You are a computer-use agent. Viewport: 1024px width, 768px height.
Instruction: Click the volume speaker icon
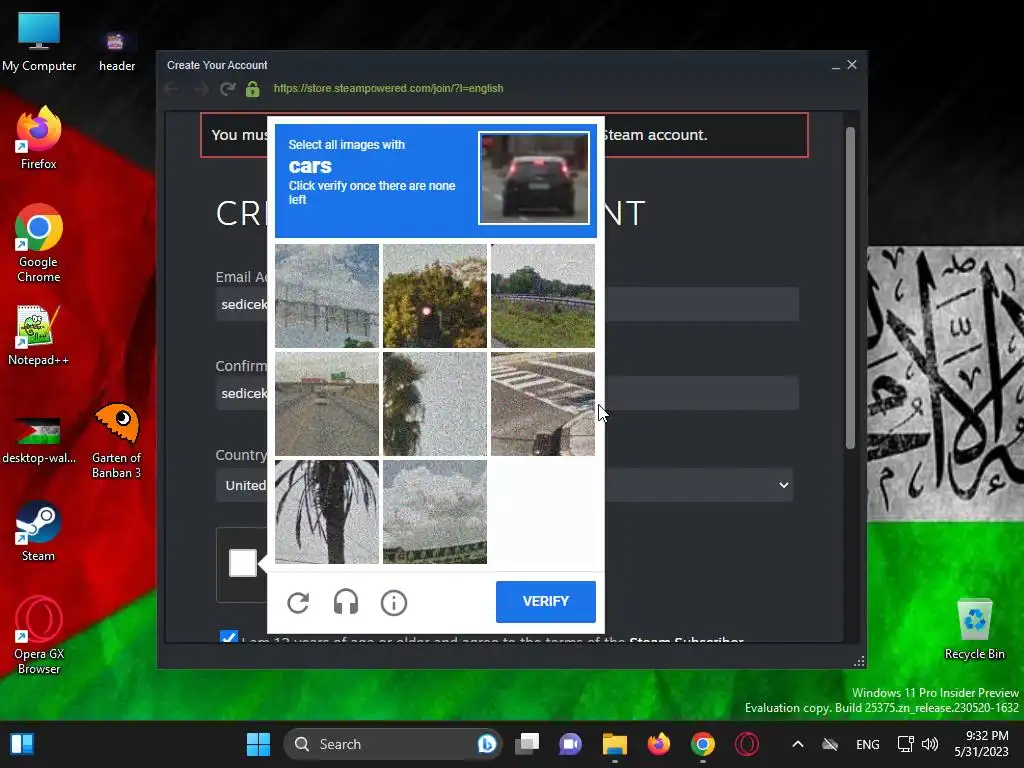[x=930, y=744]
